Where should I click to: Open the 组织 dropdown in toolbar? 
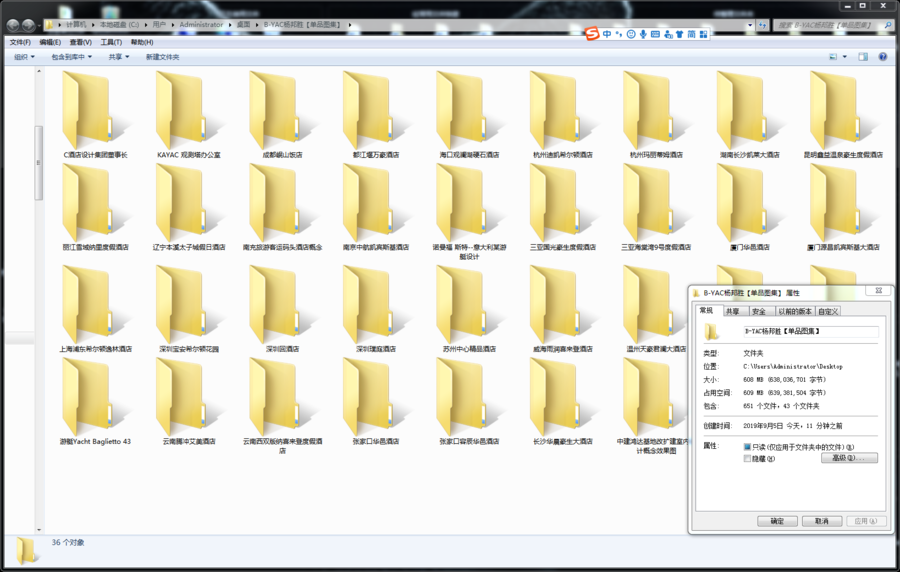click(24, 57)
